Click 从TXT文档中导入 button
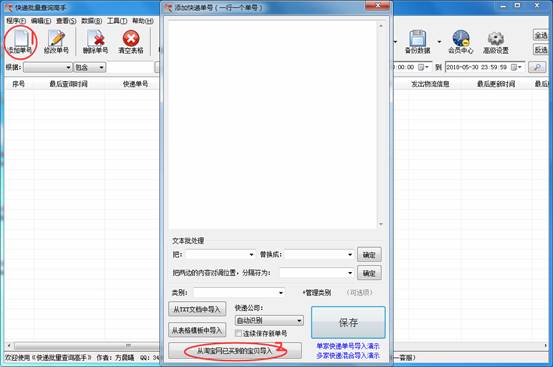 click(x=197, y=310)
